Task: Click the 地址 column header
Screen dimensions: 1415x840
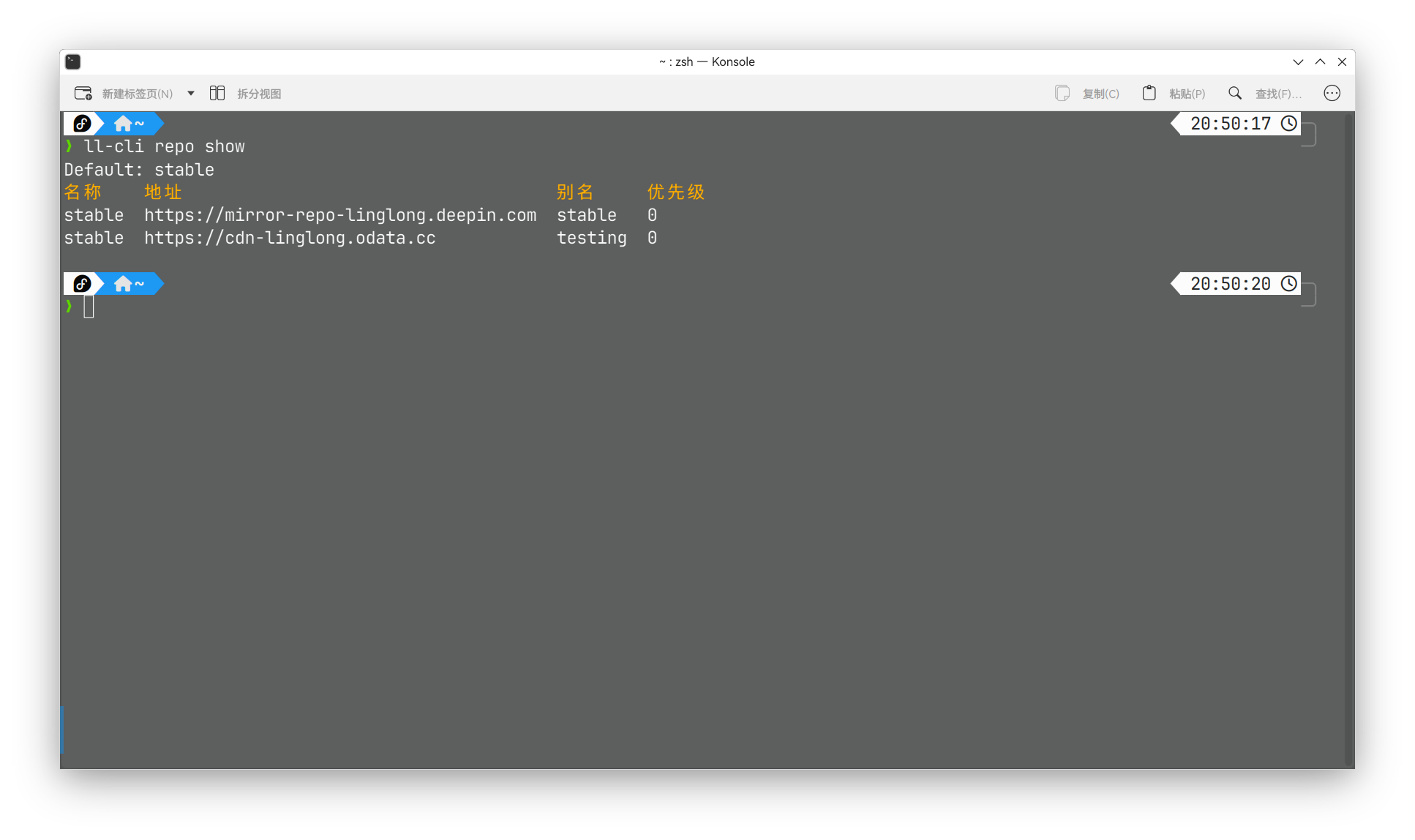Action: [162, 192]
